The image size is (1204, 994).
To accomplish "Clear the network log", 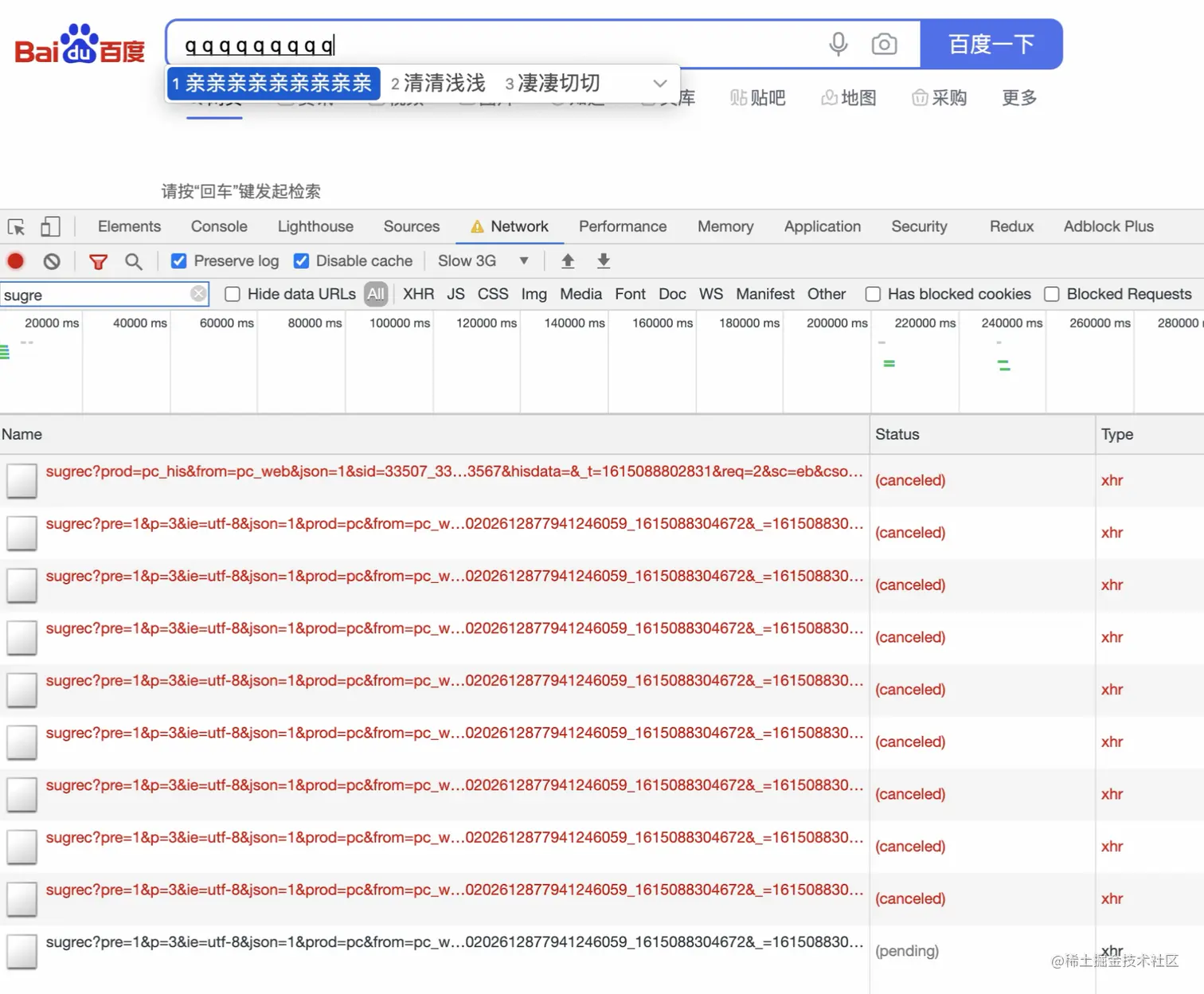I will click(x=52, y=261).
